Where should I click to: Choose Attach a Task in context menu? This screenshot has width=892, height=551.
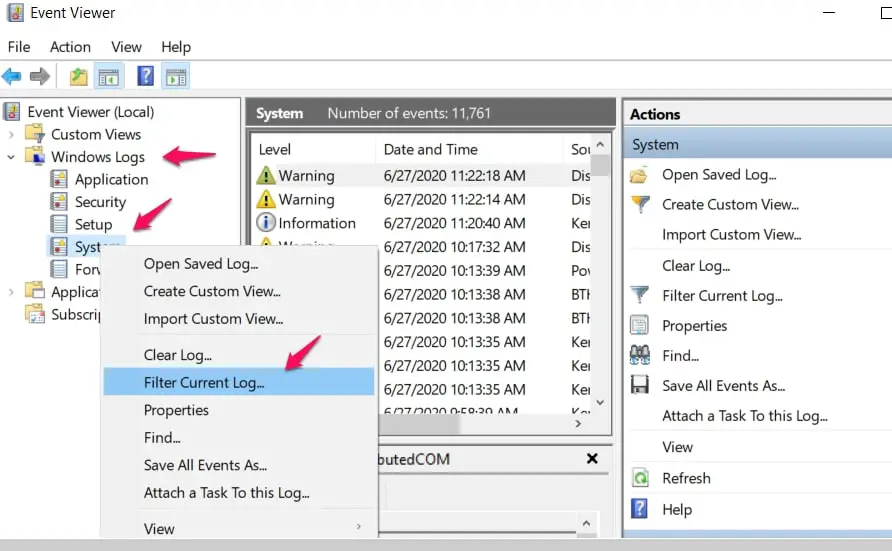click(x=239, y=492)
